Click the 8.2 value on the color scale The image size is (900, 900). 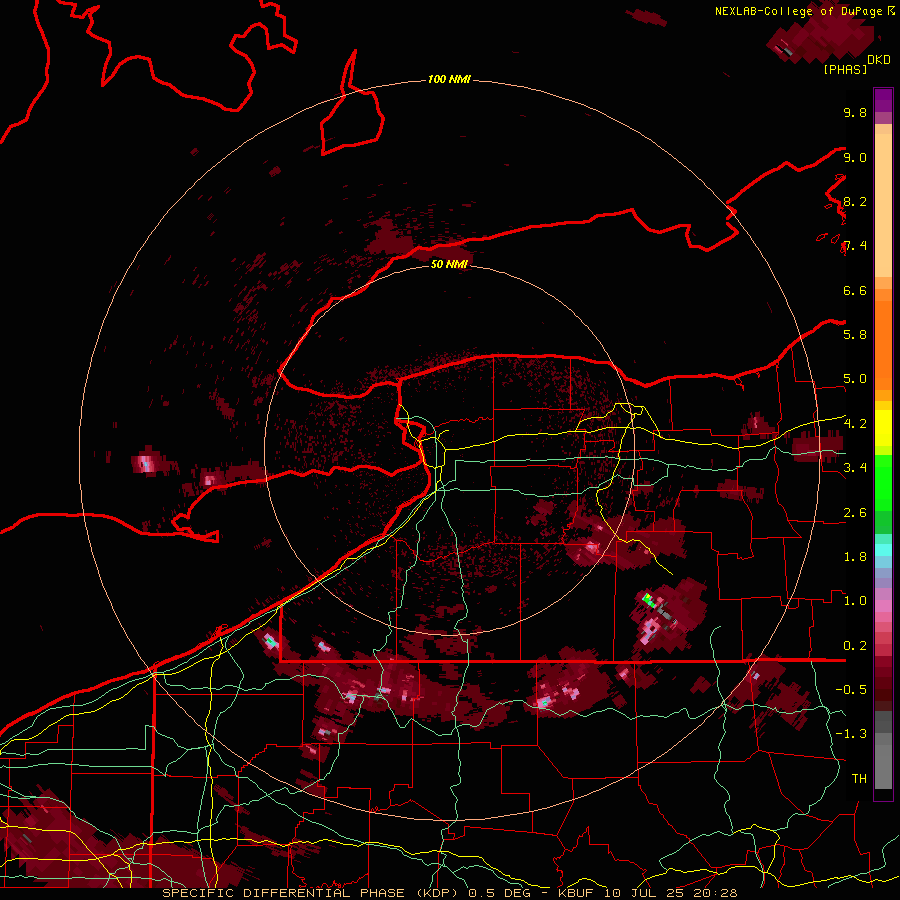(855, 201)
